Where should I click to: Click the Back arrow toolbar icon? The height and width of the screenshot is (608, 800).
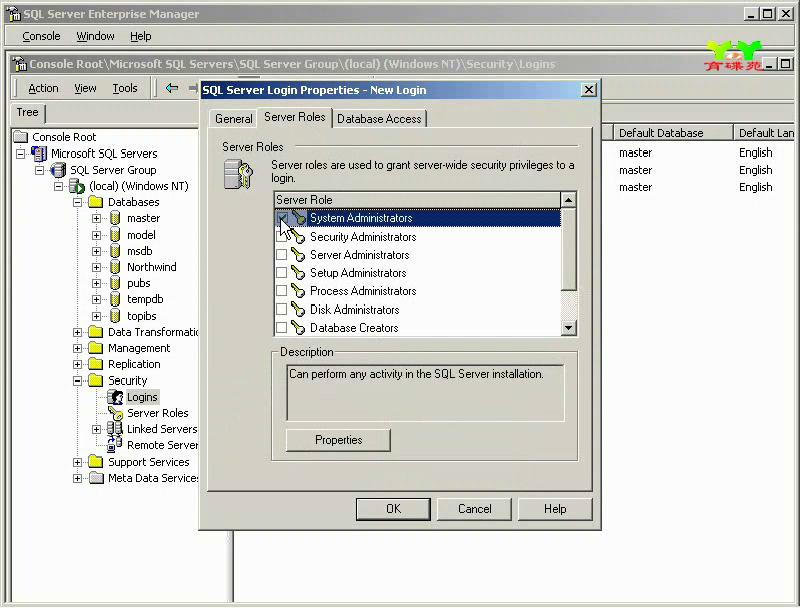coord(172,88)
